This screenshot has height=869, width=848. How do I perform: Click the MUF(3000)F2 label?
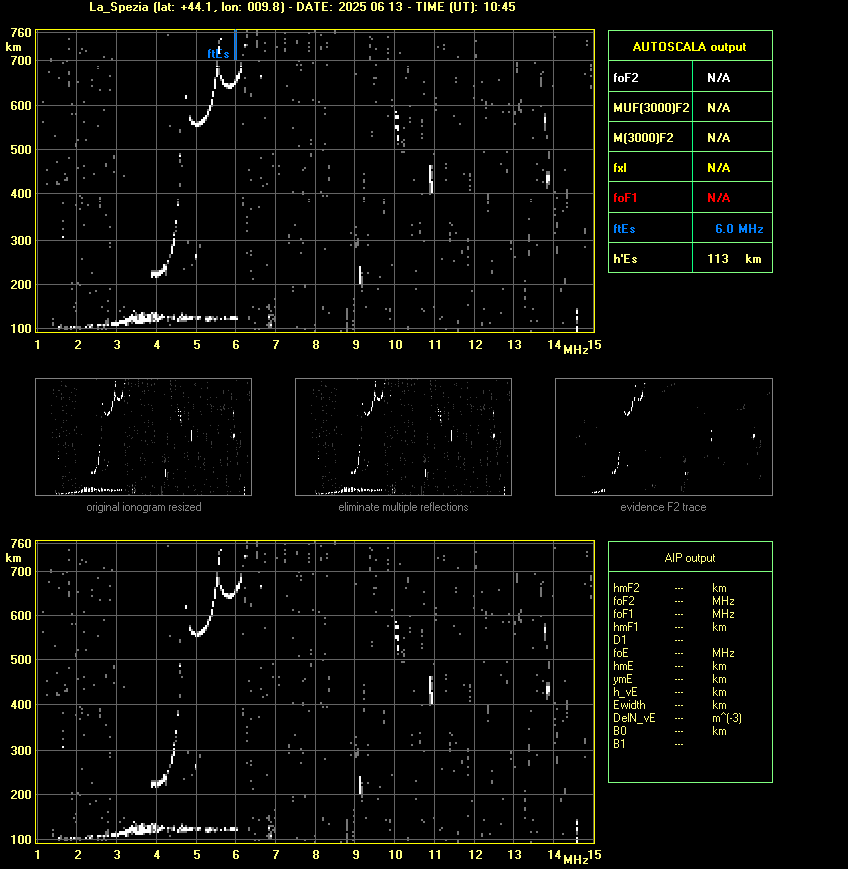coord(651,108)
